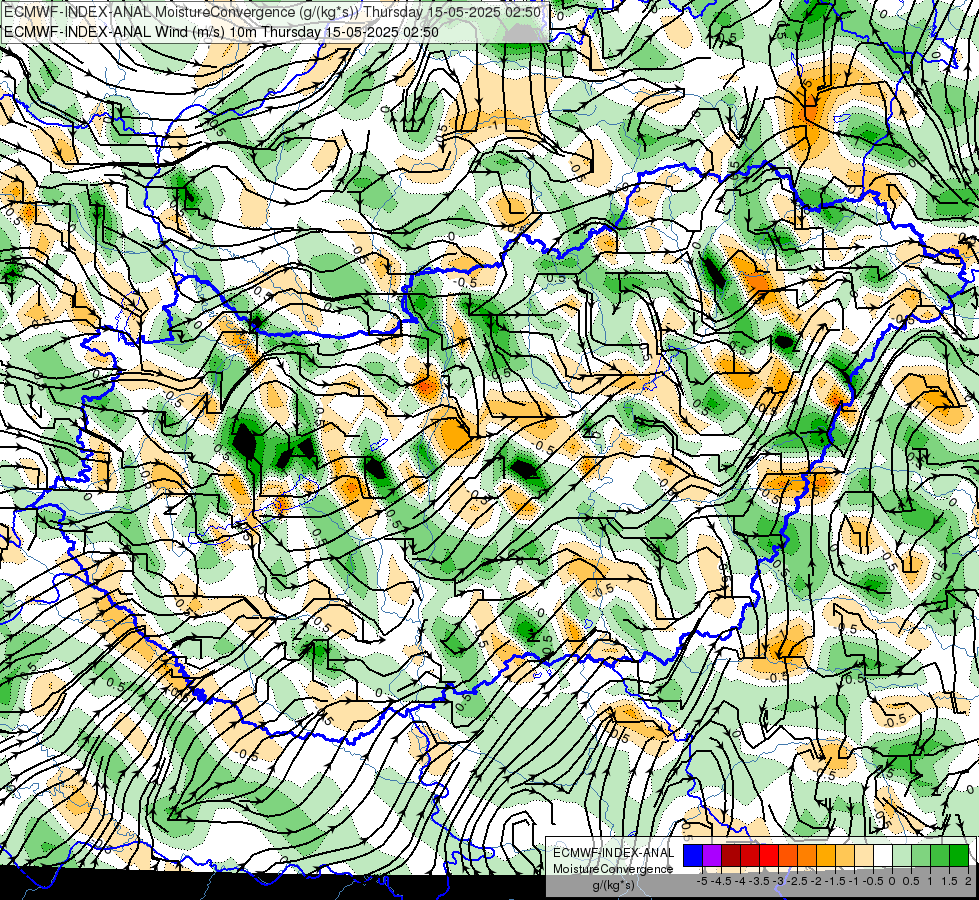The height and width of the screenshot is (900, 979).
Task: Choose the light orange swatch between -1.5 and -1
Action: [x=845, y=855]
